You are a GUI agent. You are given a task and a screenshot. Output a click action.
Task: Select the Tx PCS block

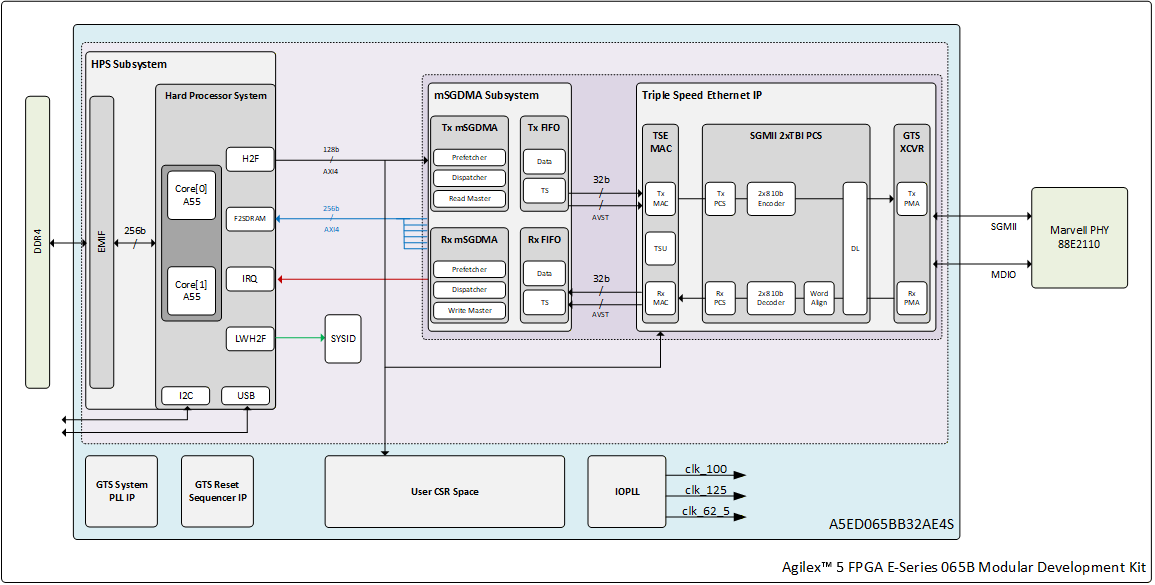tap(720, 199)
